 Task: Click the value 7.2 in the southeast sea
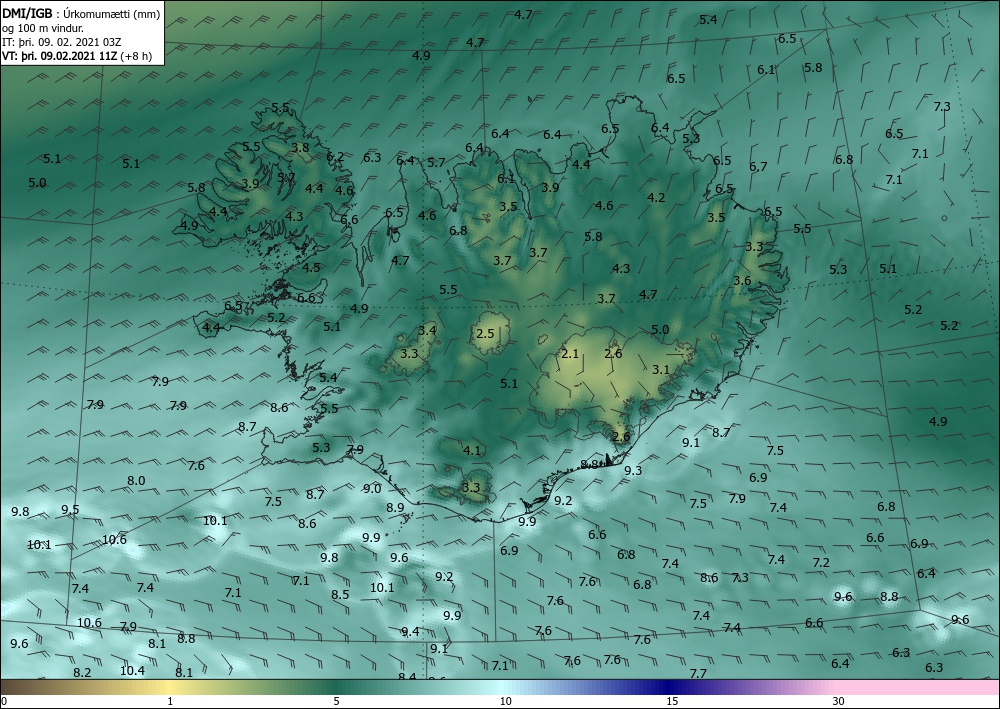click(821, 562)
